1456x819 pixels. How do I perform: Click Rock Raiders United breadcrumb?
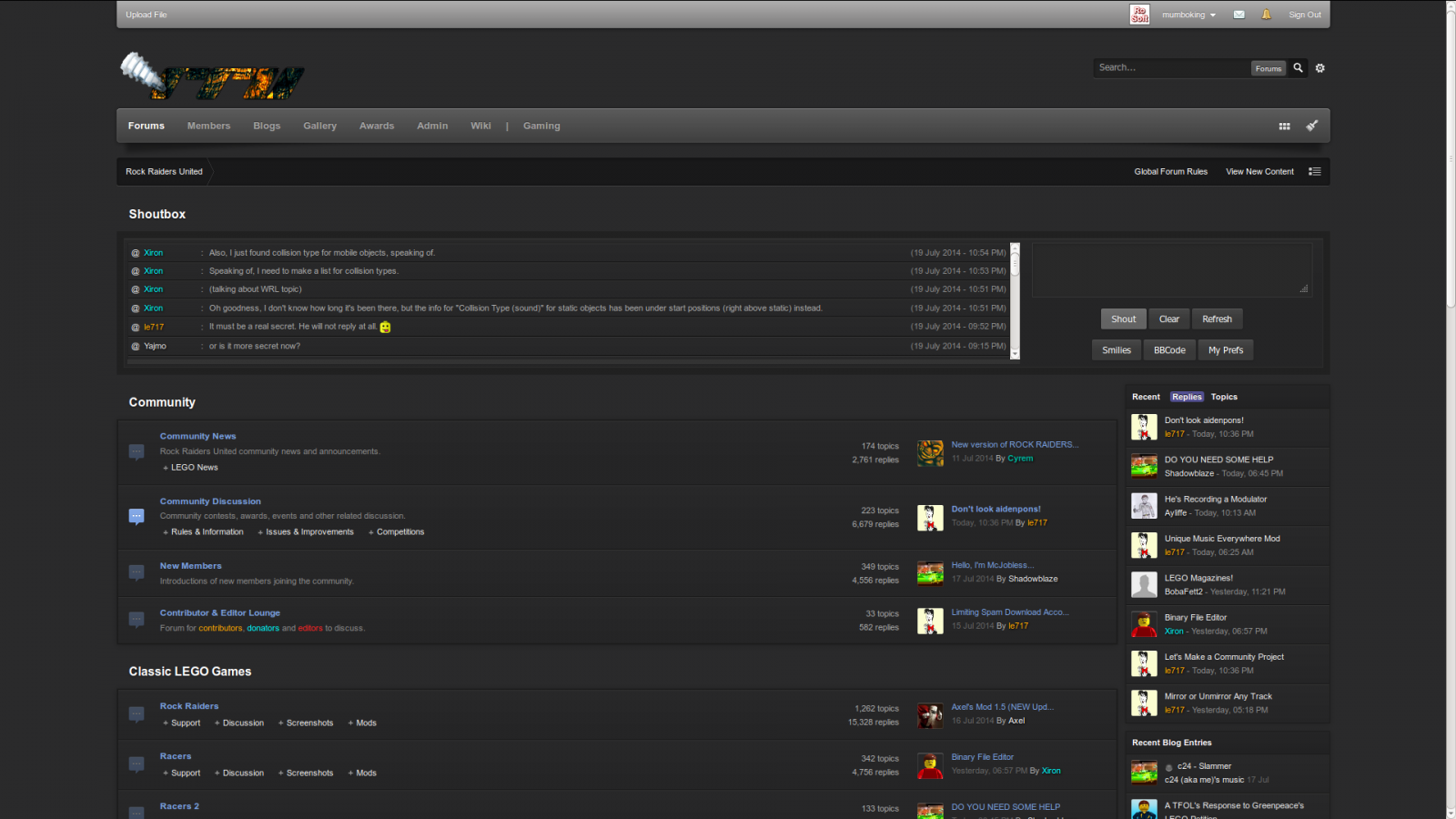(164, 171)
